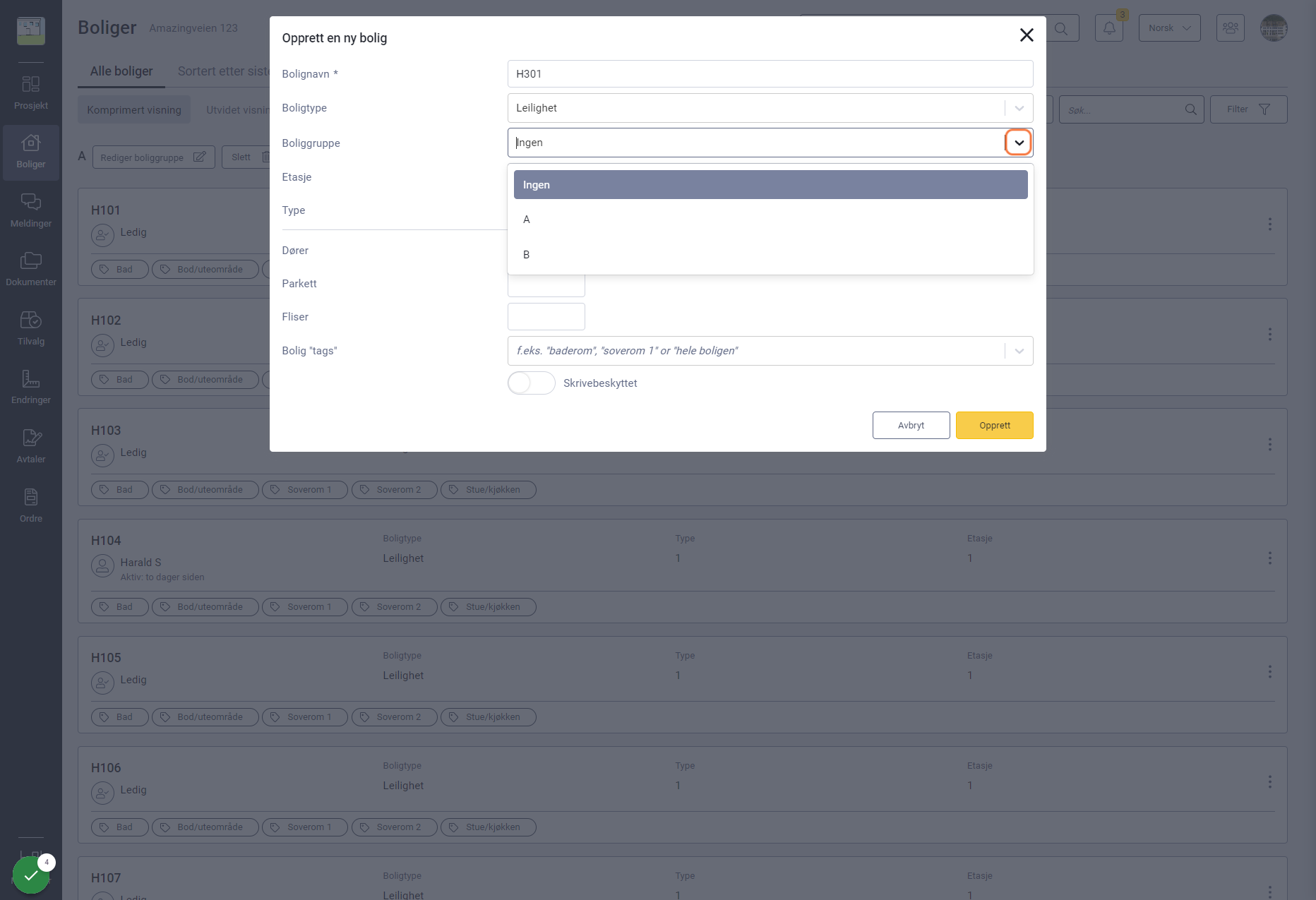Open the users group icon
This screenshot has width=1316, height=900.
(x=1231, y=28)
